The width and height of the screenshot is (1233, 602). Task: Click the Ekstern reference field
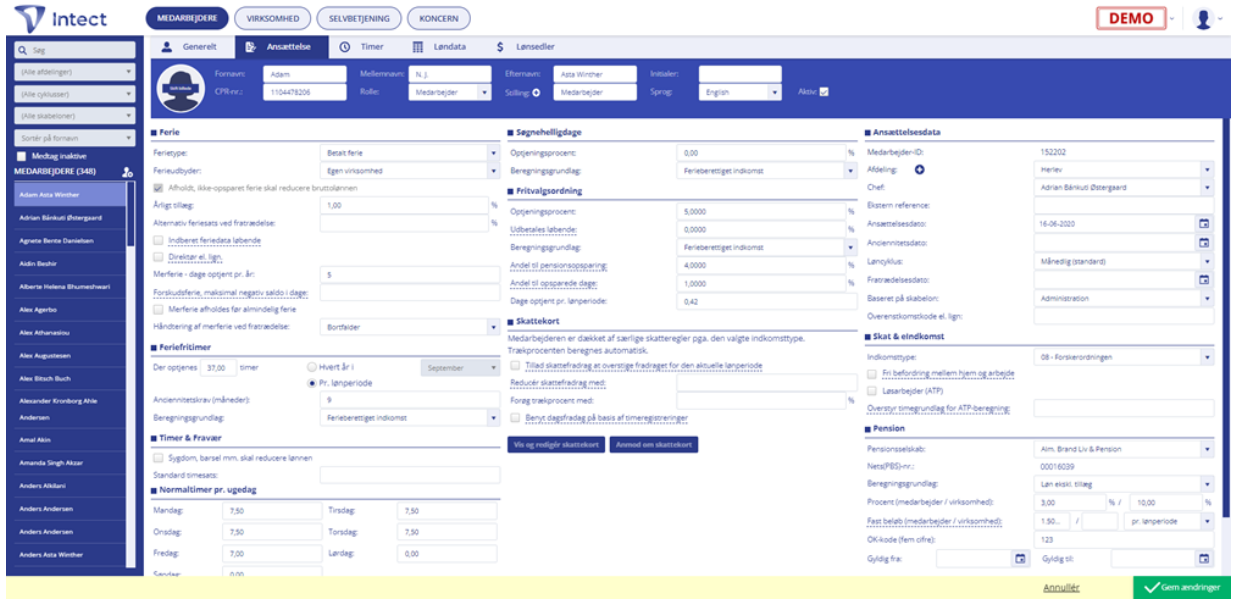[x=1124, y=205]
